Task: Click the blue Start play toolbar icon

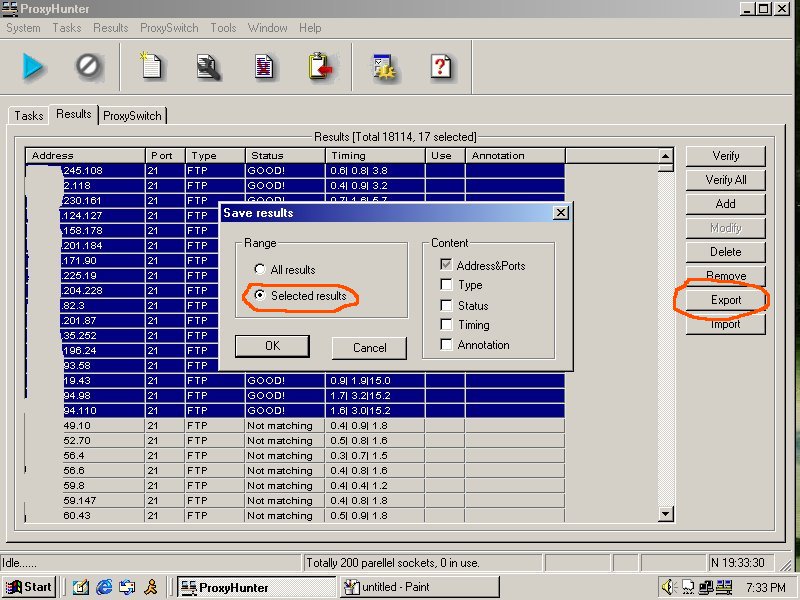Action: click(34, 67)
